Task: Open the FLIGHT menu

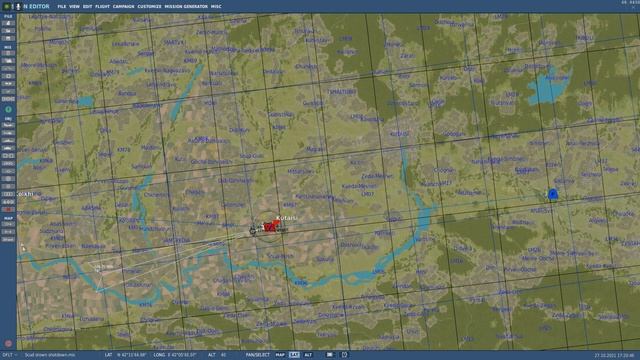Action: [x=102, y=7]
